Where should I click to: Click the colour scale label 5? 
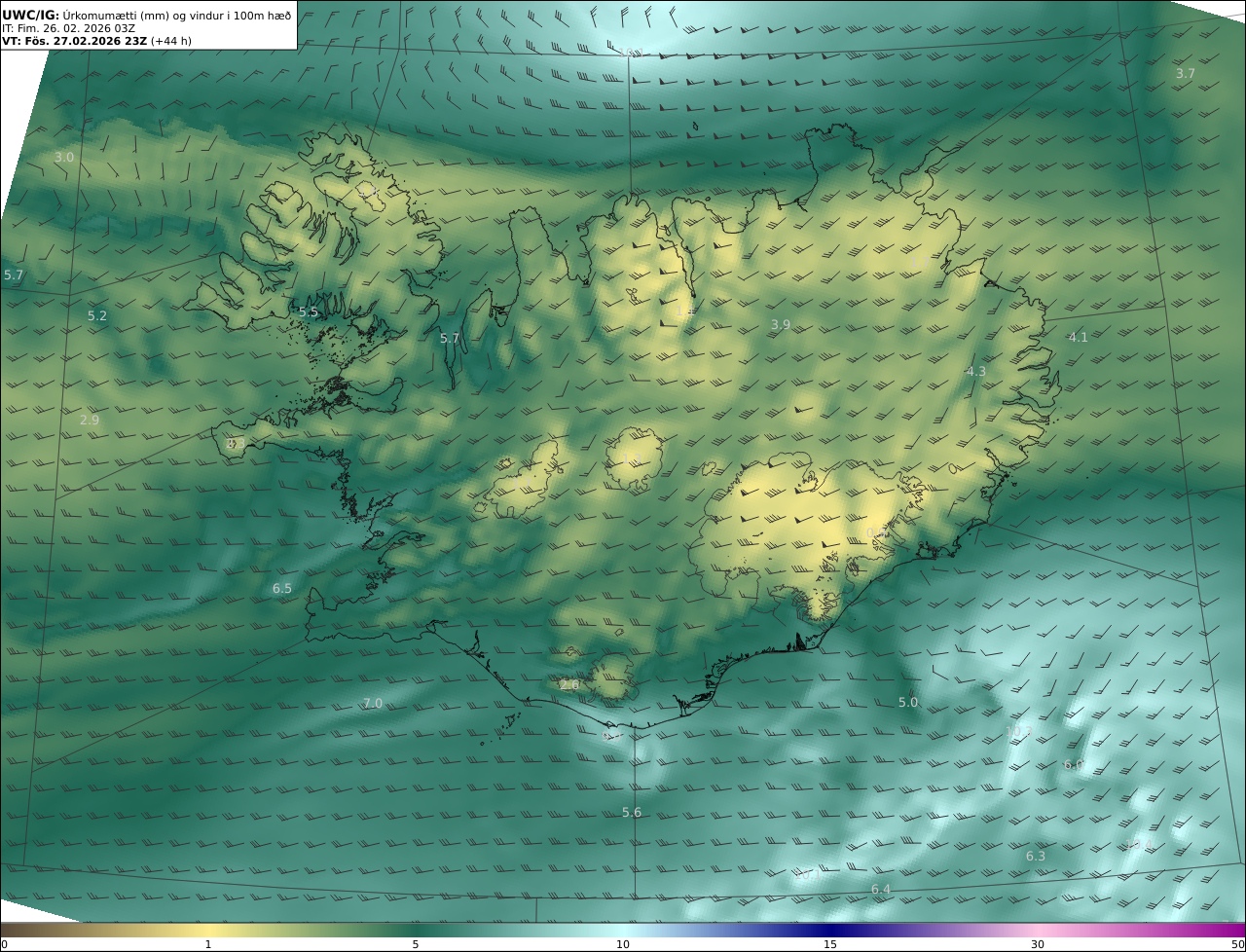[x=416, y=944]
